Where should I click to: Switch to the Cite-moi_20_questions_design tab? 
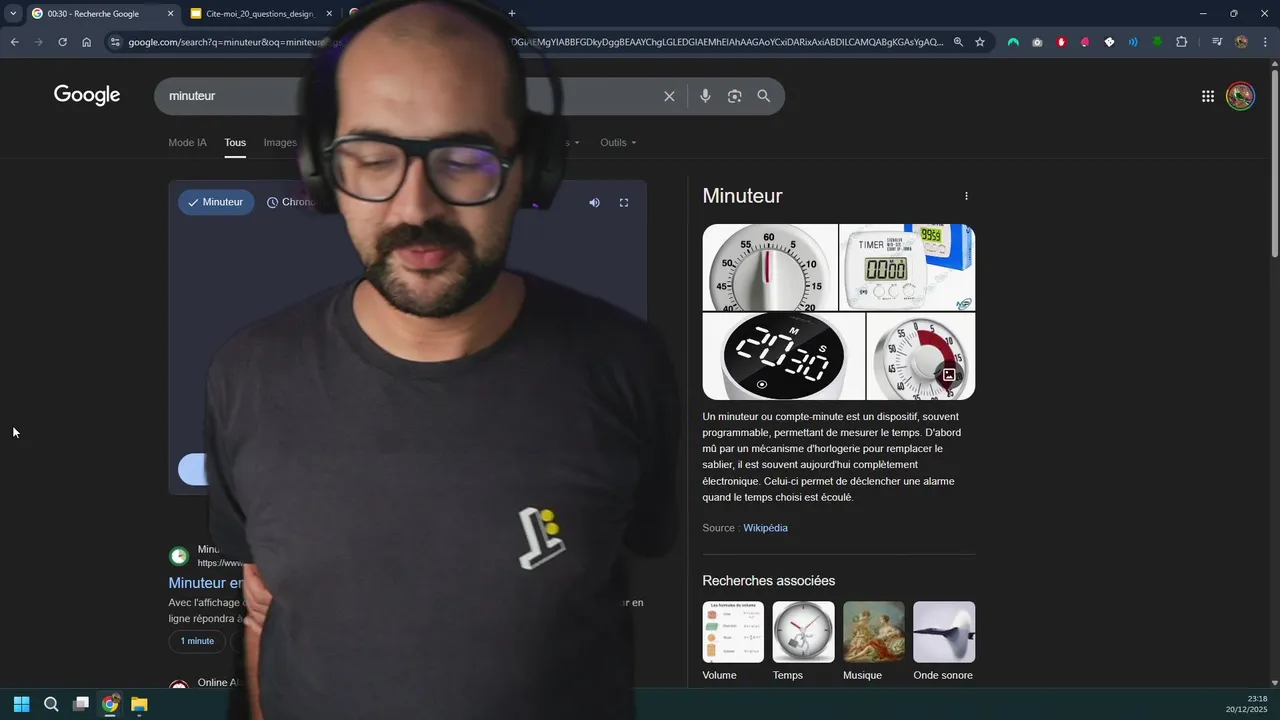point(258,14)
